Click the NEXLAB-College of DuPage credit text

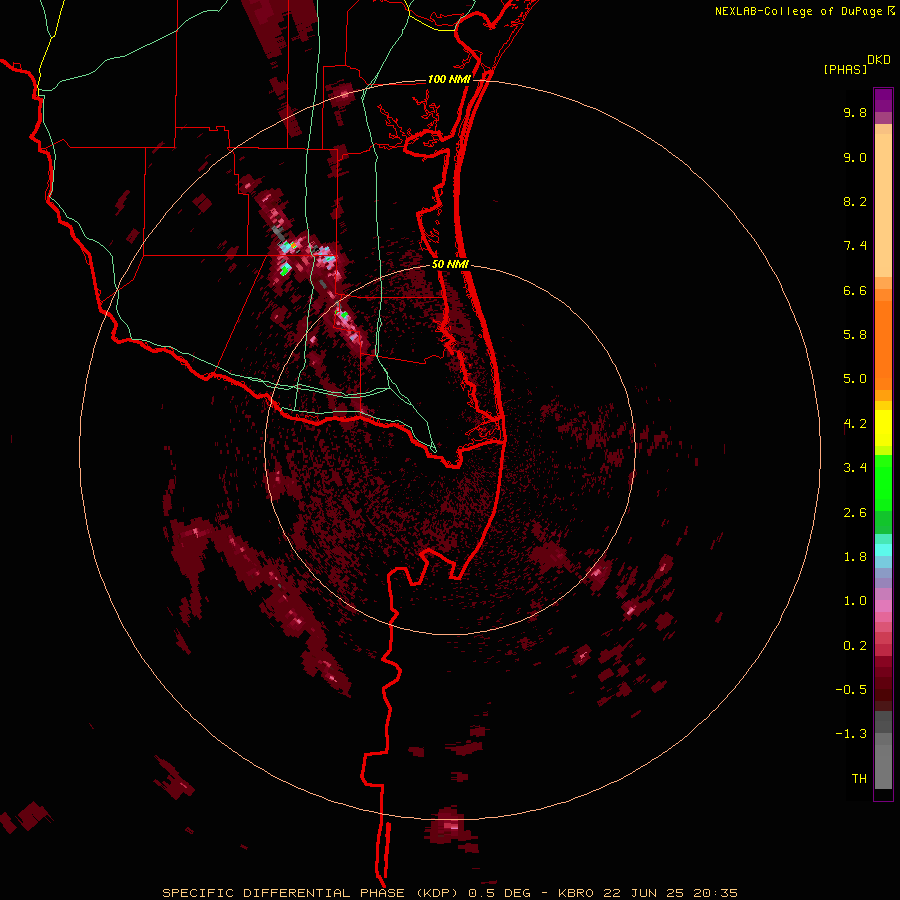[x=799, y=11]
